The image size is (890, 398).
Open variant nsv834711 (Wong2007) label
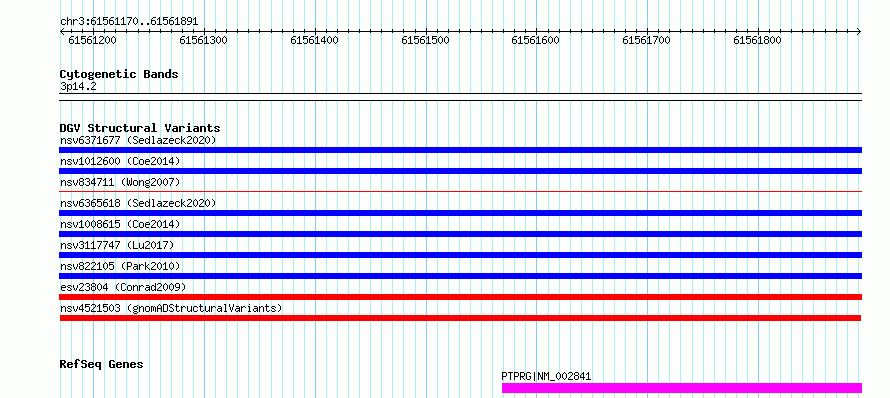pyautogui.click(x=120, y=182)
